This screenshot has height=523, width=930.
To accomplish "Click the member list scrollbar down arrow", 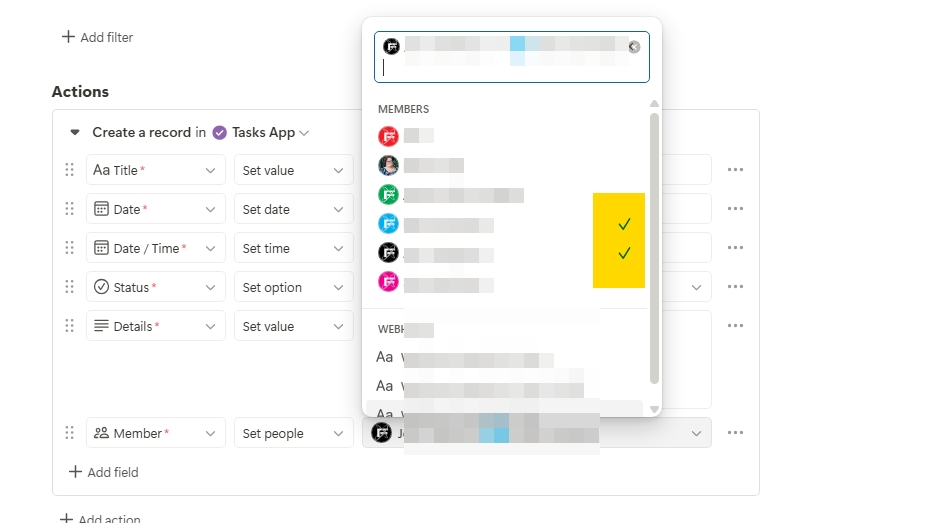I will click(654, 409).
